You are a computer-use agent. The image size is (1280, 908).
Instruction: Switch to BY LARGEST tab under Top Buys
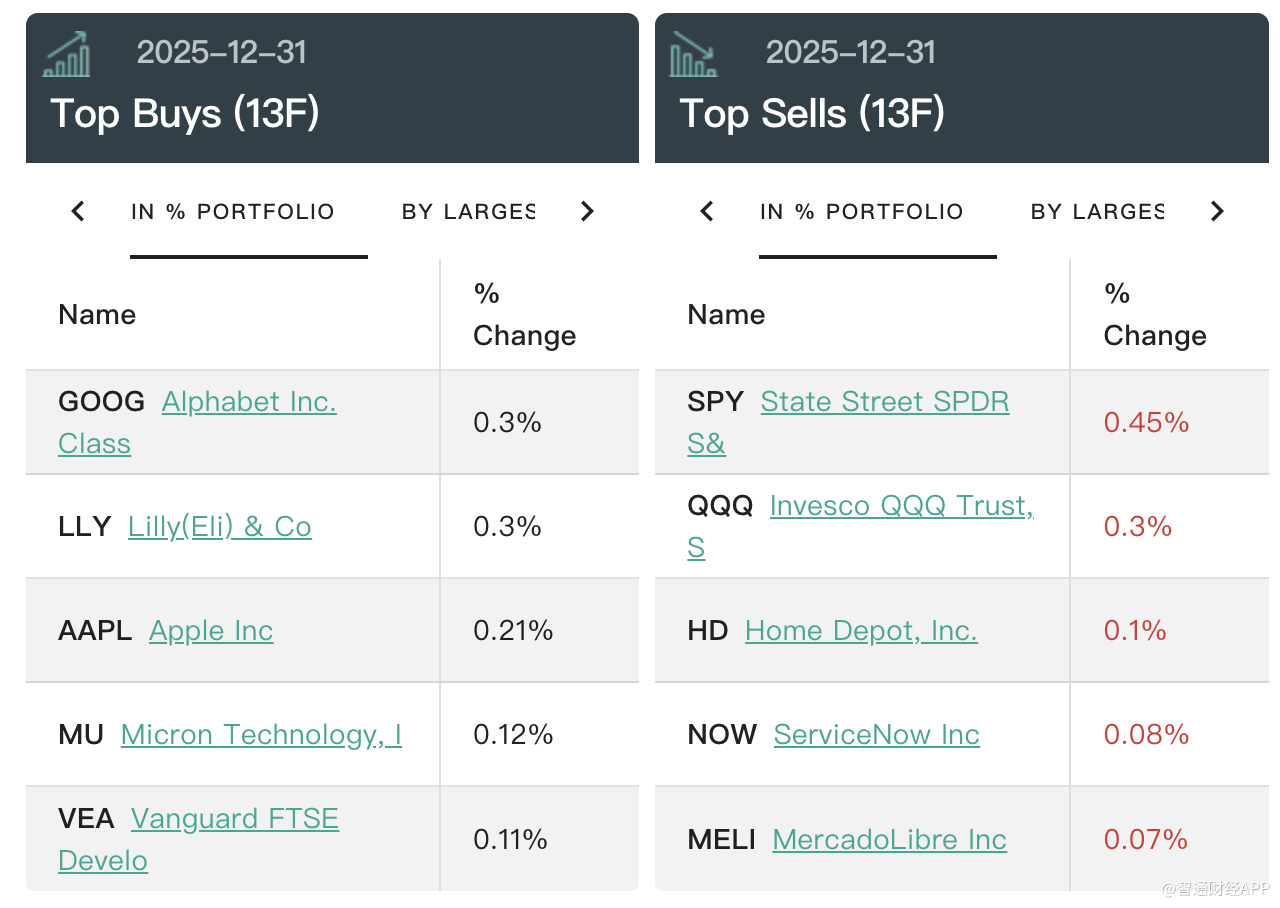coord(468,212)
